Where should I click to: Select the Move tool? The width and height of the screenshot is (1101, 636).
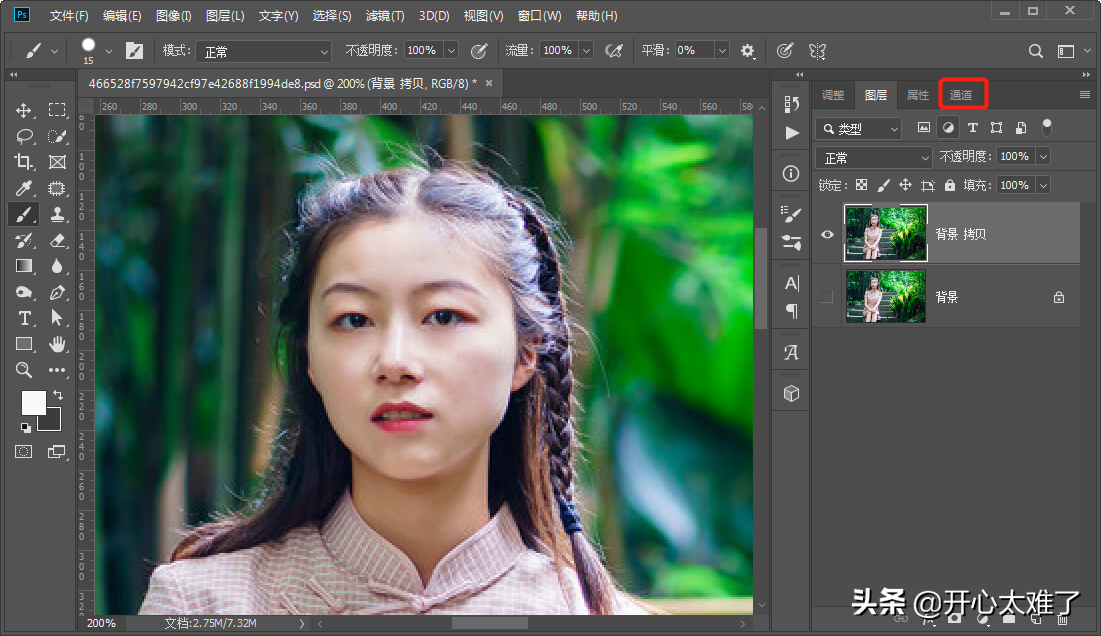pyautogui.click(x=24, y=110)
